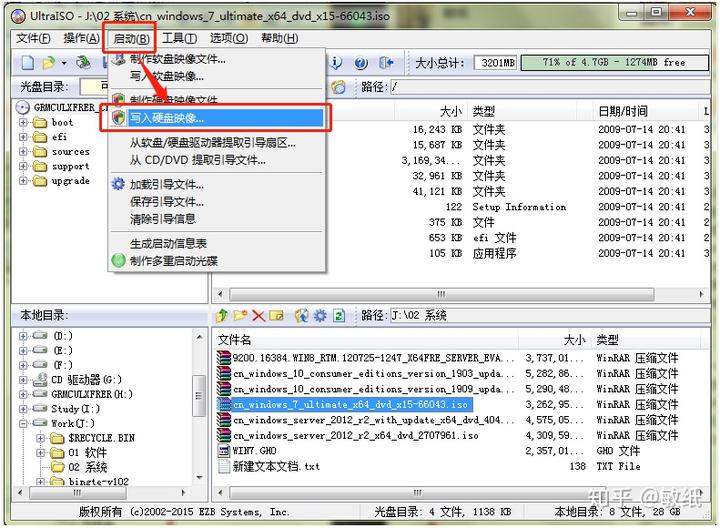This screenshot has height=528, width=720.
Task: Click the red X delete icon
Action: (258, 315)
